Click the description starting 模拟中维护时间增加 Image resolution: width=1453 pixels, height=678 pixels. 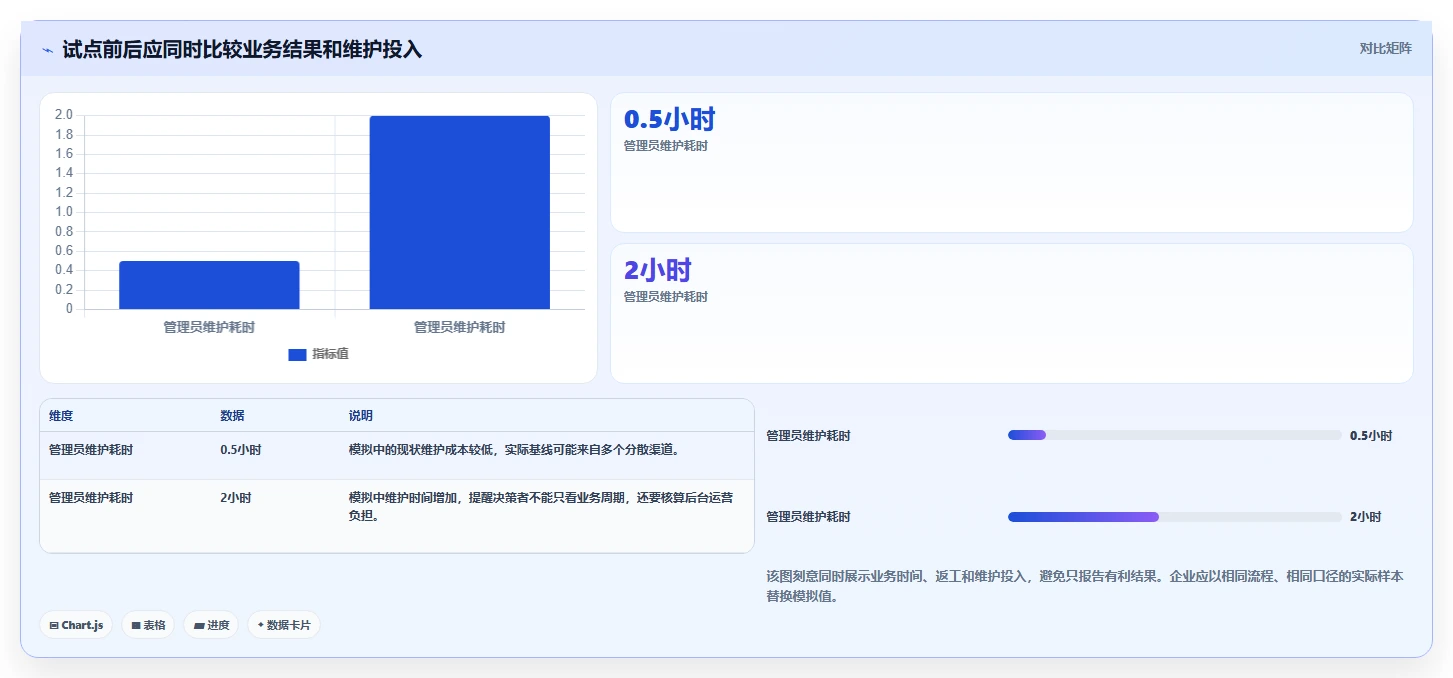click(x=541, y=506)
